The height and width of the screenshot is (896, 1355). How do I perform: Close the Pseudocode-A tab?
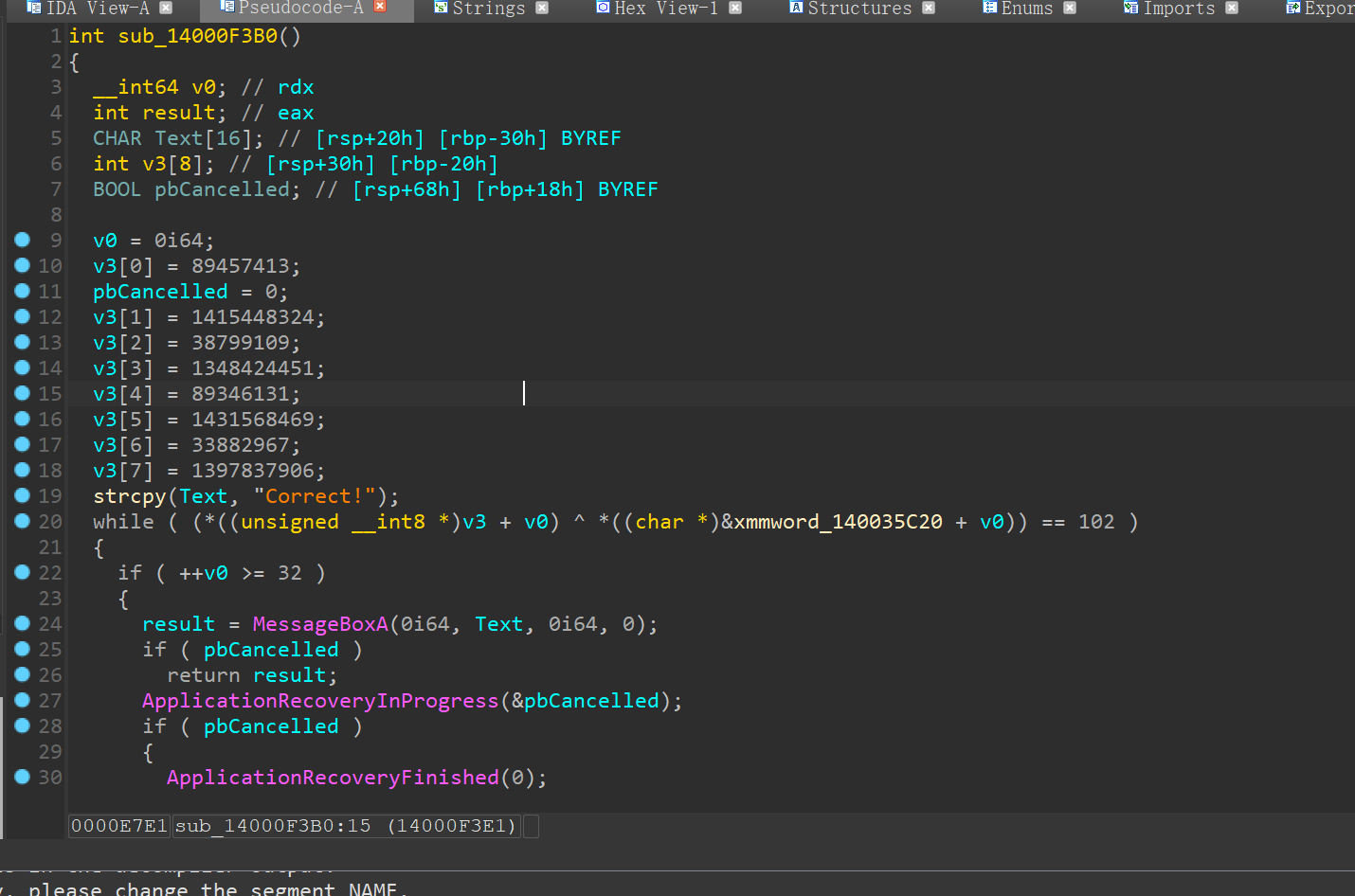[380, 7]
